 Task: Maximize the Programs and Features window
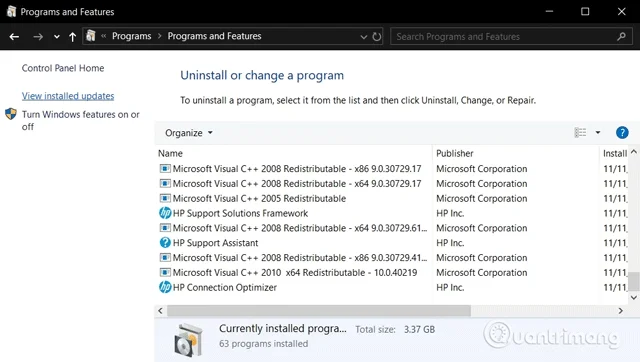coord(585,11)
